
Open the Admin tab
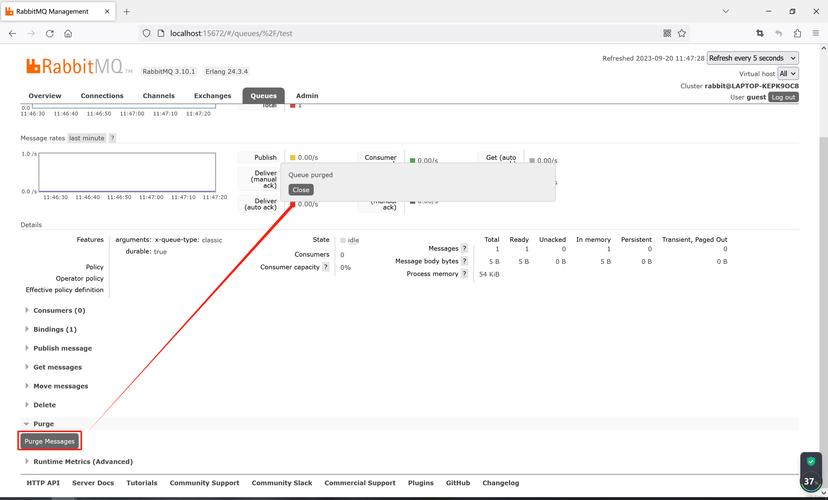pyautogui.click(x=307, y=96)
